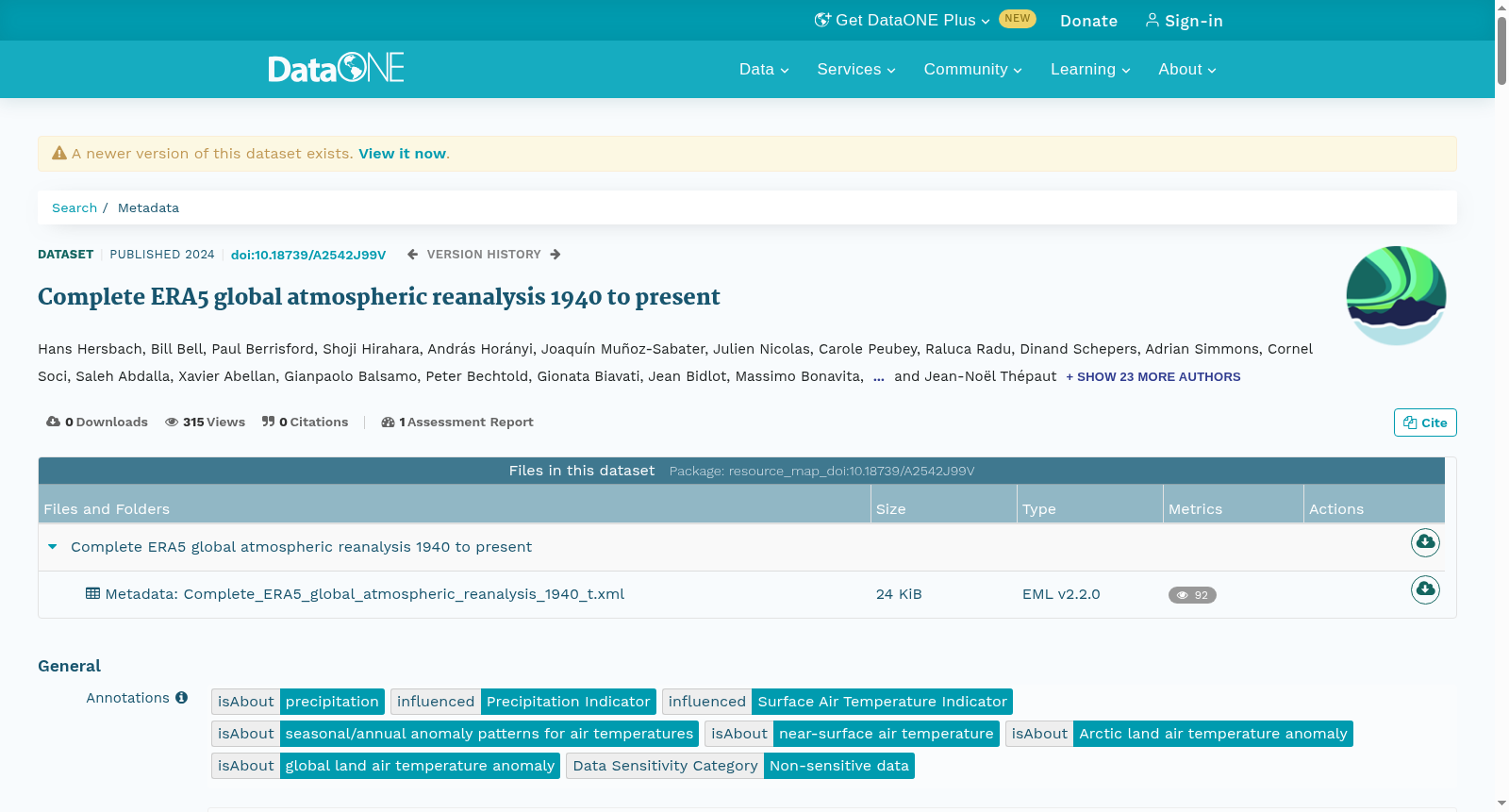Open the 1 Assessment Report link

click(x=457, y=423)
